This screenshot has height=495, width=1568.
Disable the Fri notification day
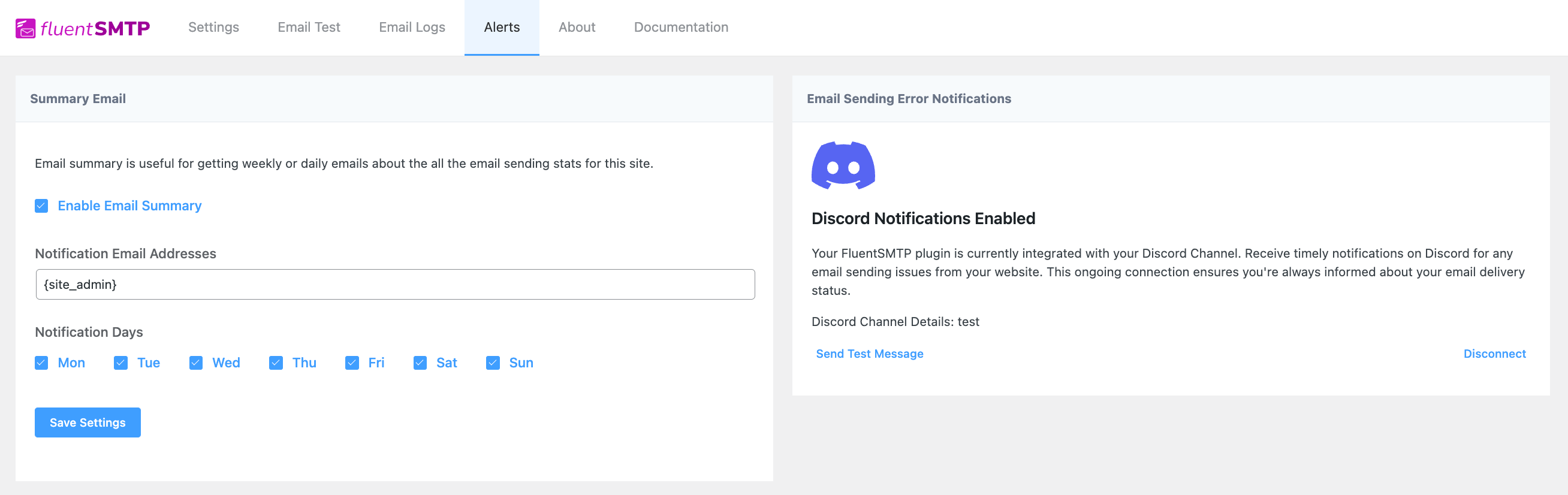click(352, 363)
